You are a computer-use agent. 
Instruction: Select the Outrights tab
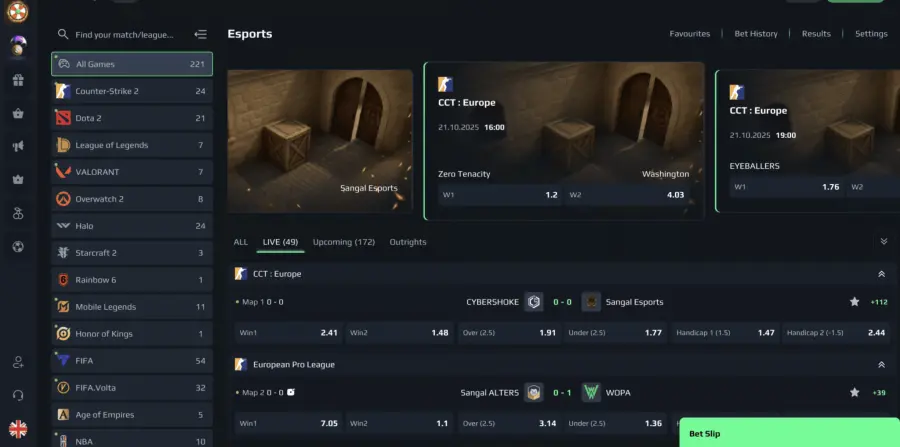[x=408, y=242]
